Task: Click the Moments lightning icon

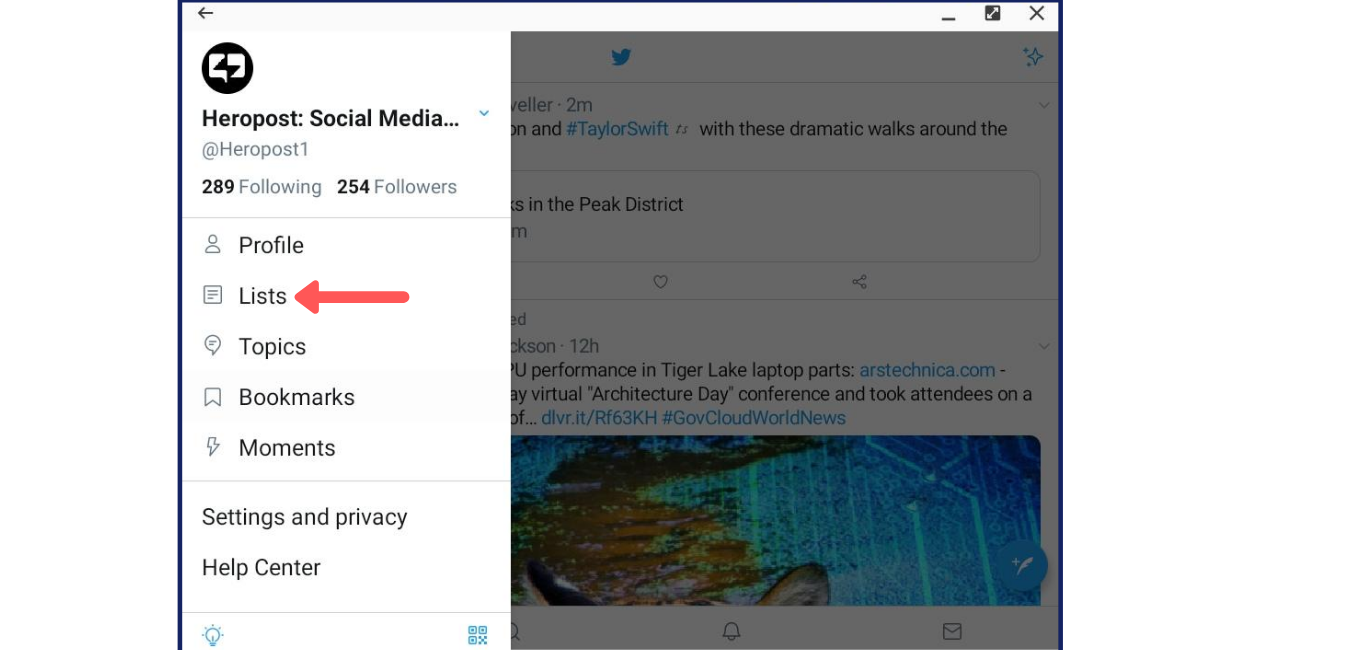Action: [212, 447]
